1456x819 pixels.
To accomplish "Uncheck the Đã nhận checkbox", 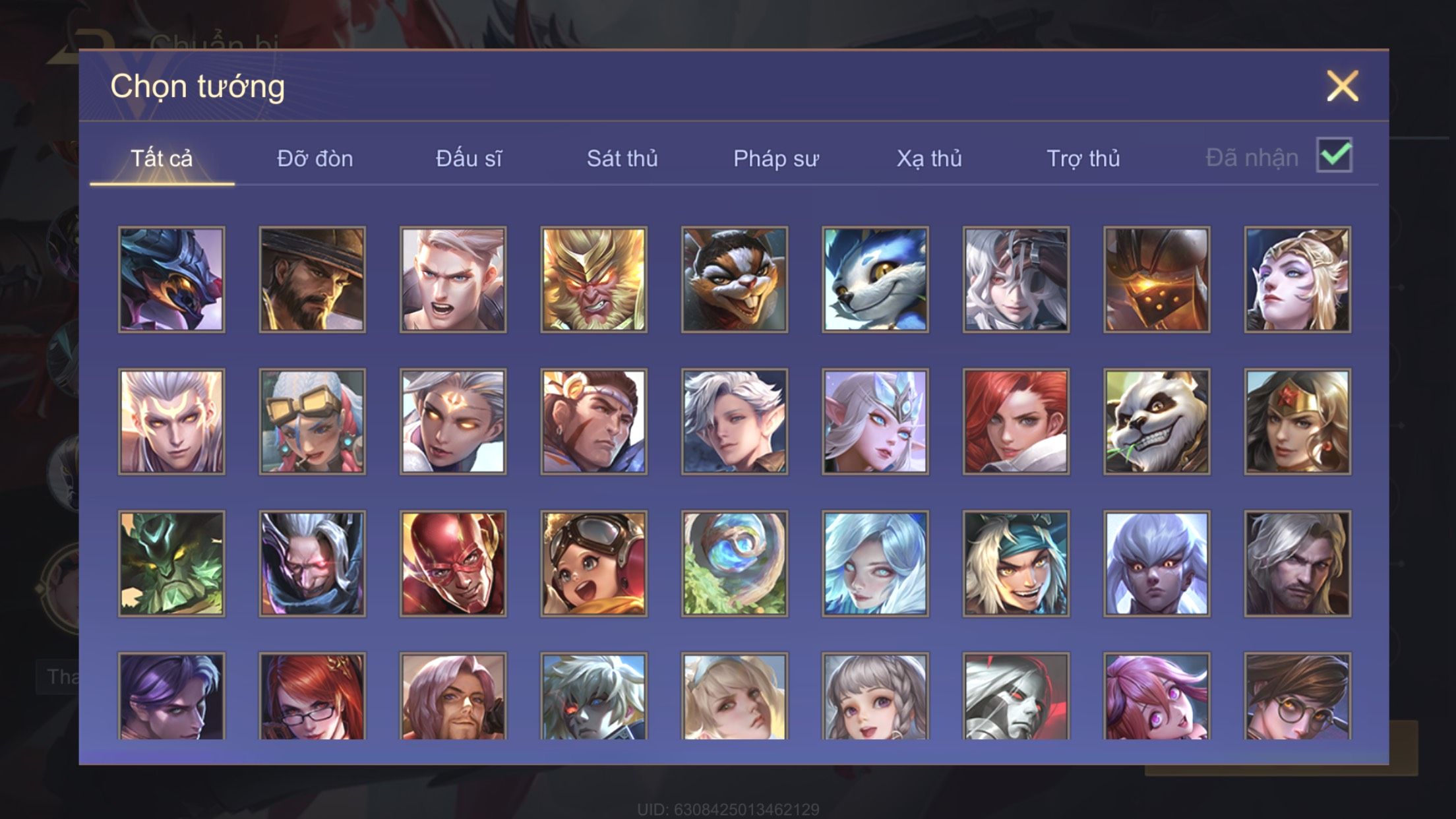I will point(1334,155).
